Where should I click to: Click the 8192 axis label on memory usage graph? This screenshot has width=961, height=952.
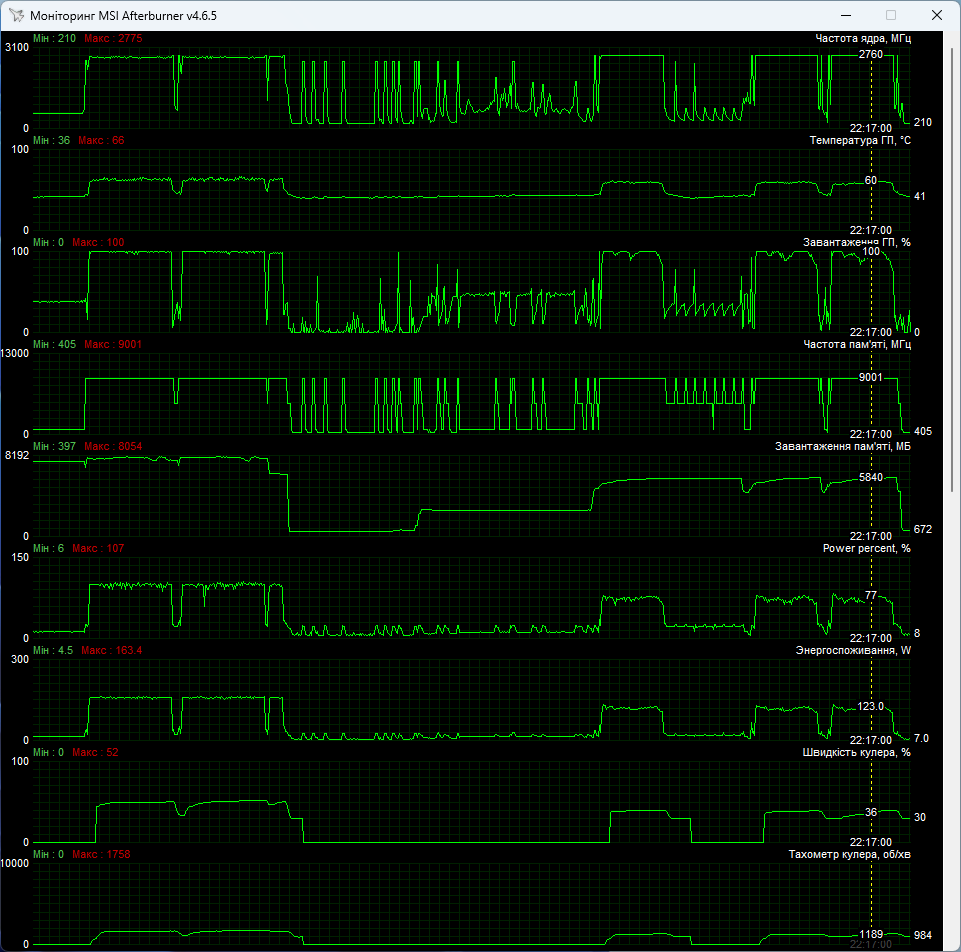coord(17,455)
